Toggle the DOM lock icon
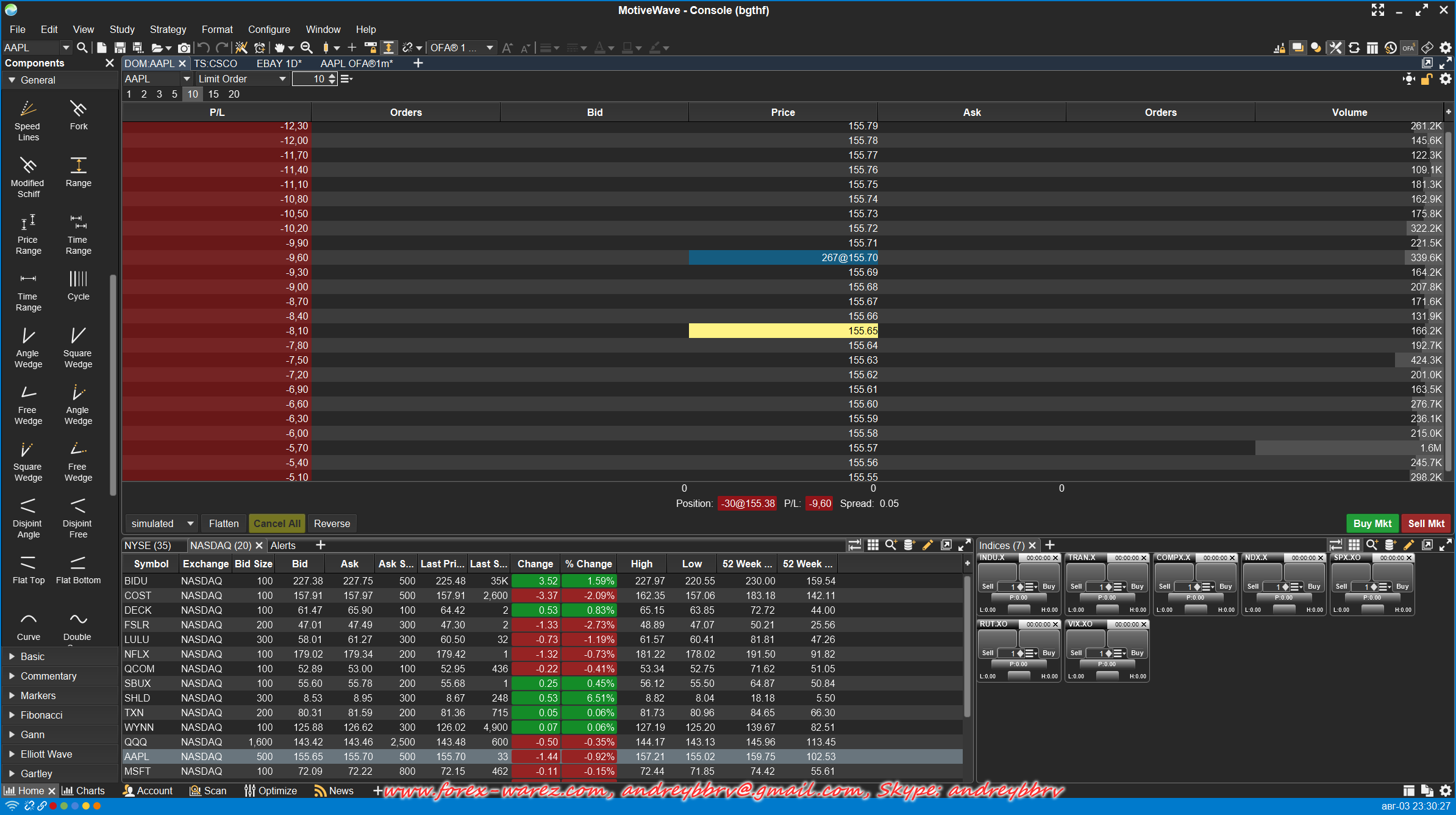The image size is (1456, 815). pyautogui.click(x=1427, y=79)
